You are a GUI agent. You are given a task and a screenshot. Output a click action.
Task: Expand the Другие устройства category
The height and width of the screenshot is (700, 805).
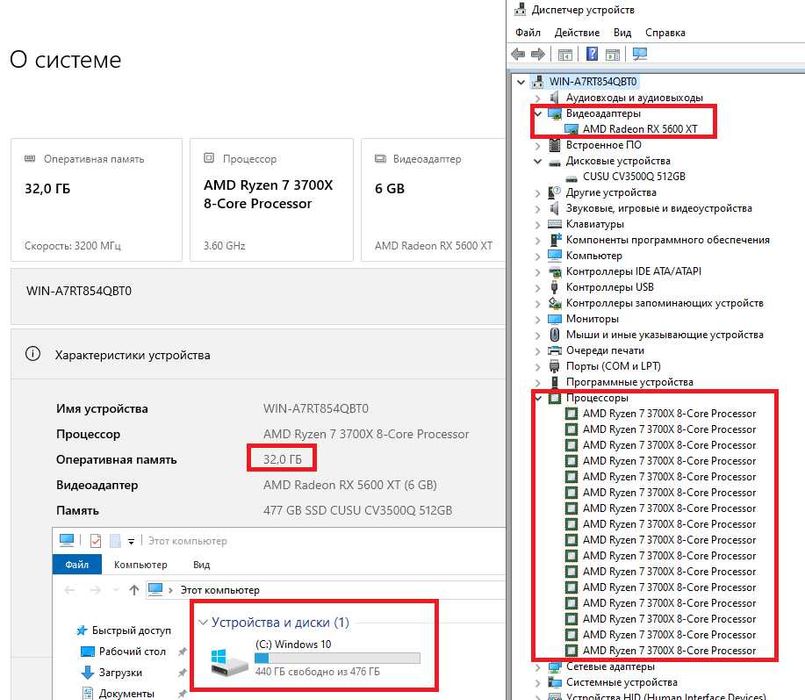(x=538, y=193)
